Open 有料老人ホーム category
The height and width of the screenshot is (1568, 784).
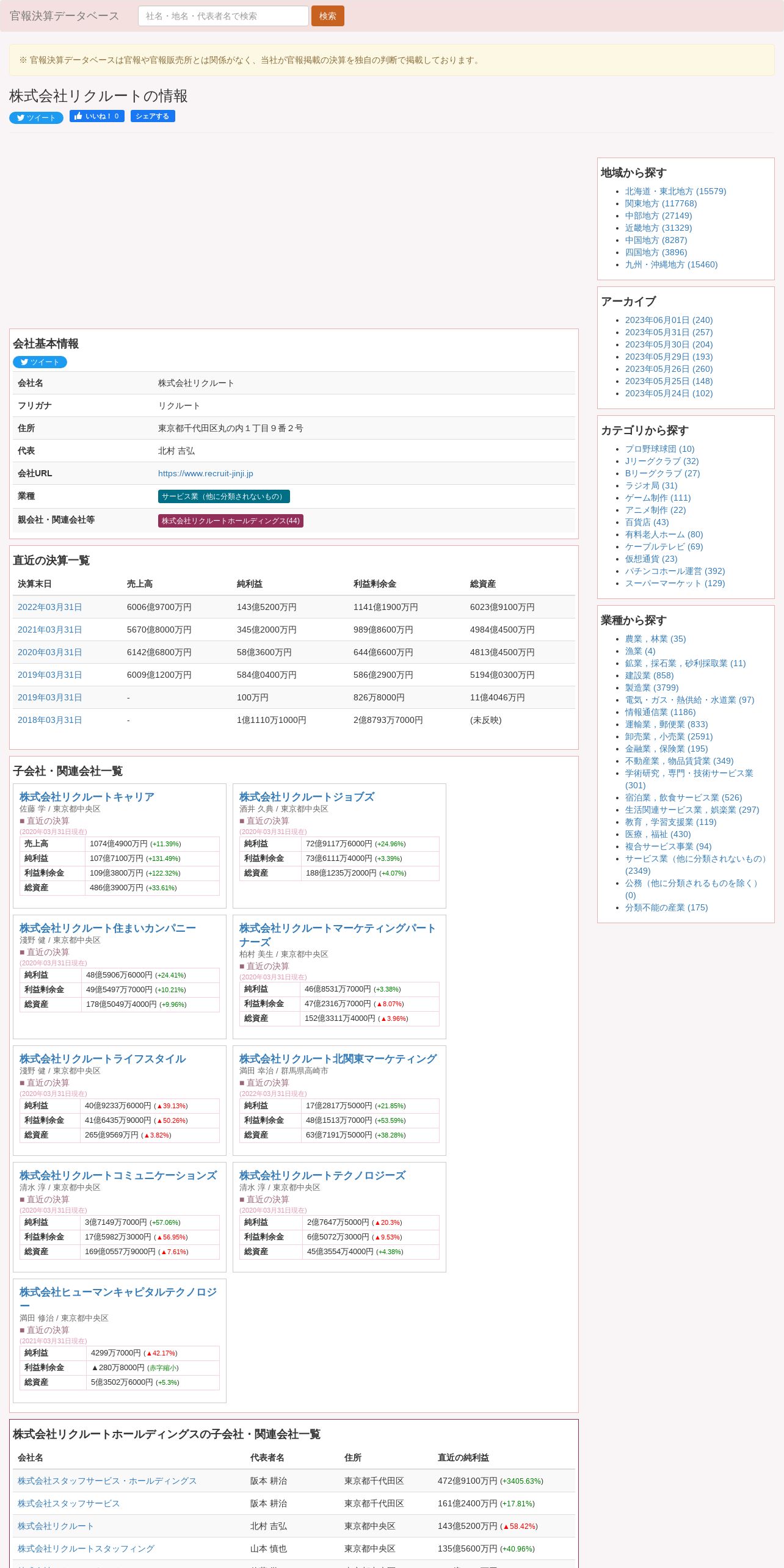[664, 534]
